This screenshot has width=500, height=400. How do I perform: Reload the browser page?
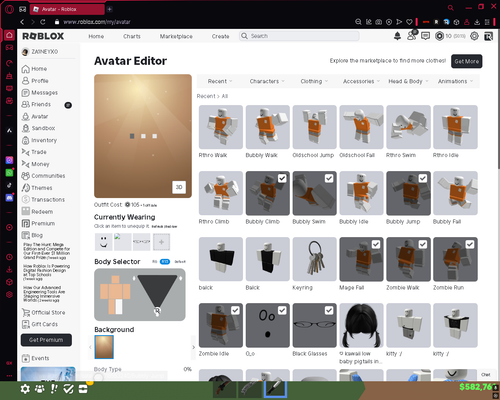(x=43, y=22)
